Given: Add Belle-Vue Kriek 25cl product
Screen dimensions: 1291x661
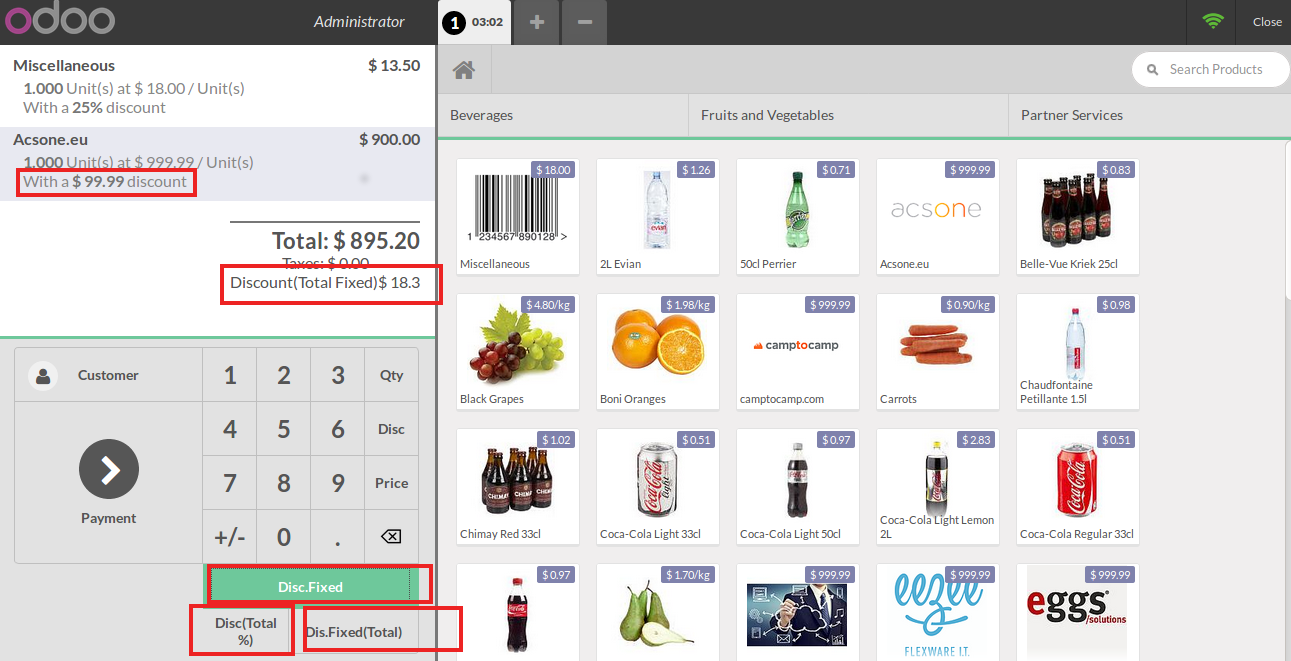Looking at the screenshot, I should coord(1078,216).
